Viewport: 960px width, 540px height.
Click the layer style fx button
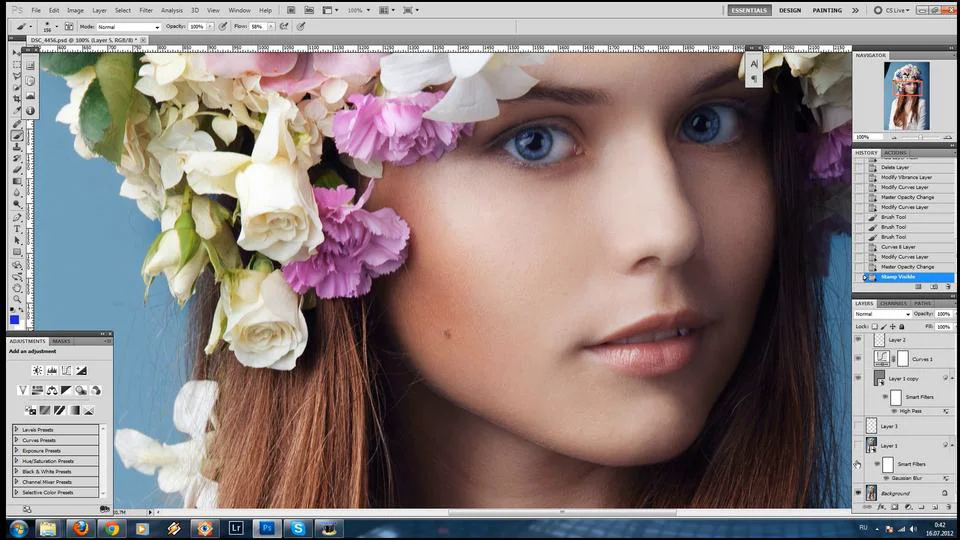click(881, 507)
